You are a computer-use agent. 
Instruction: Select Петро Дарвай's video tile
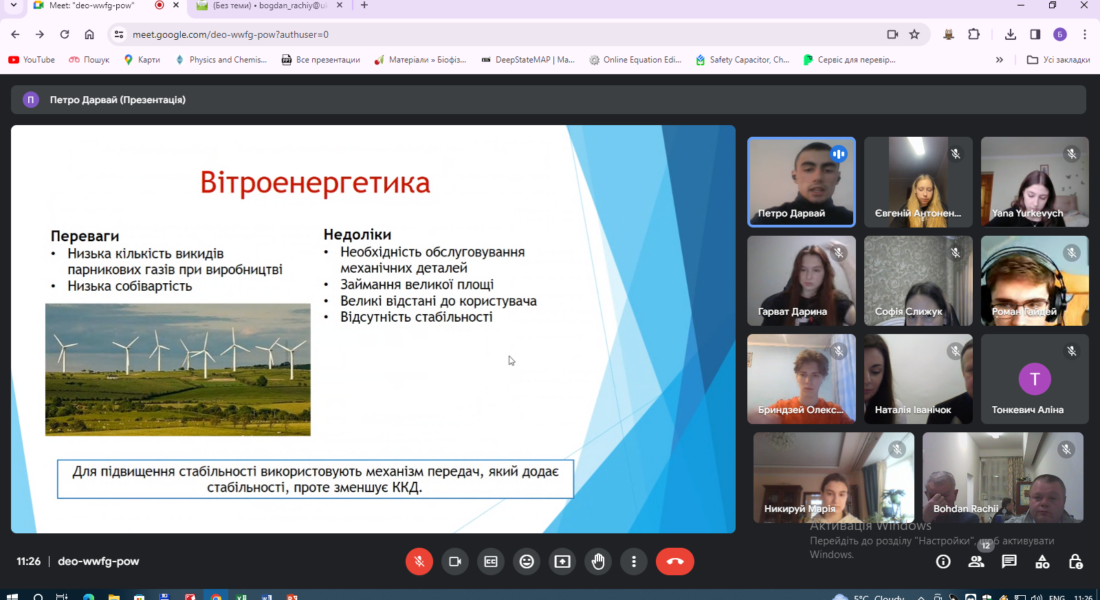click(801, 181)
